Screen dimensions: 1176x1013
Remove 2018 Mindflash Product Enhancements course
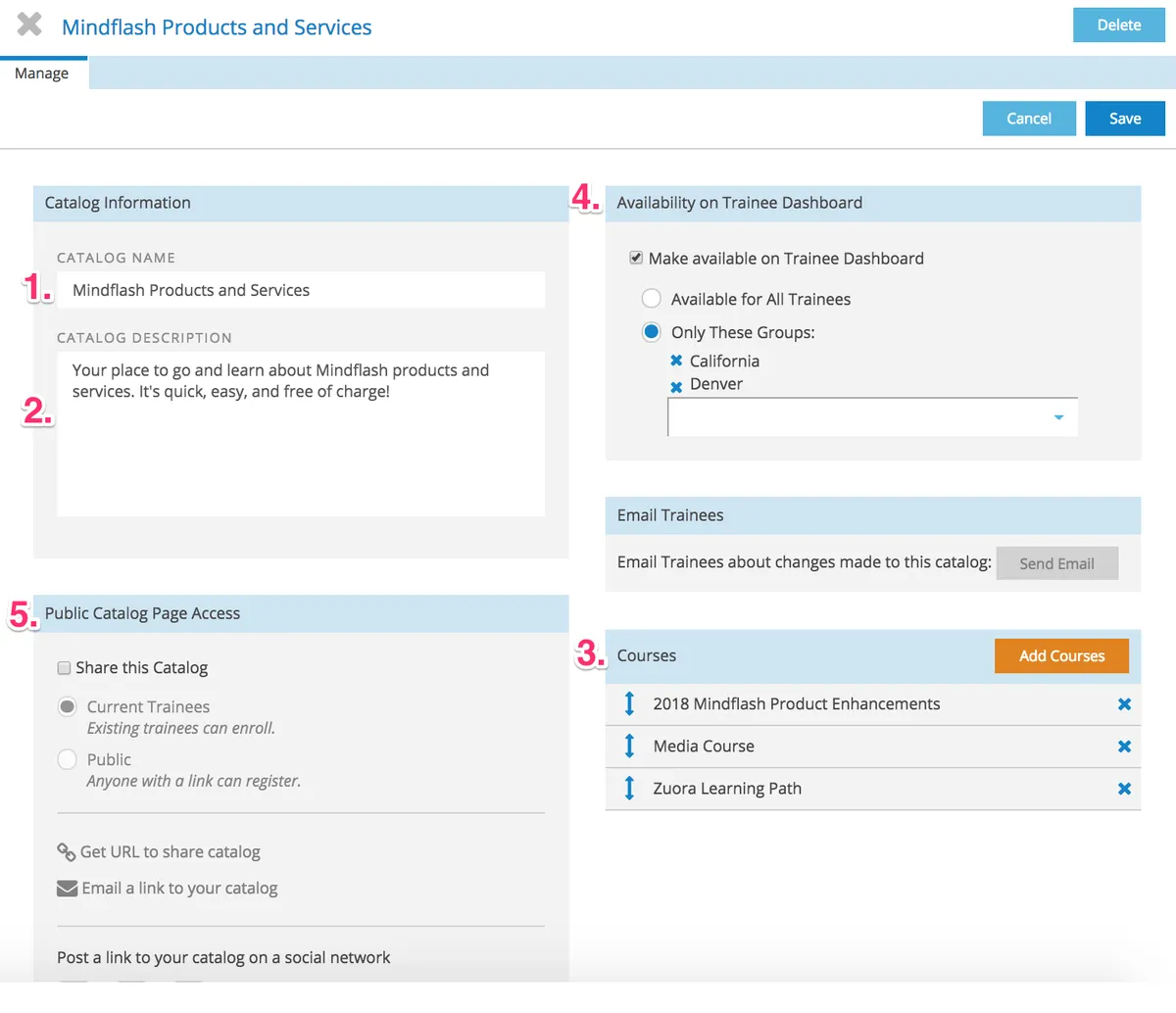click(x=1124, y=704)
